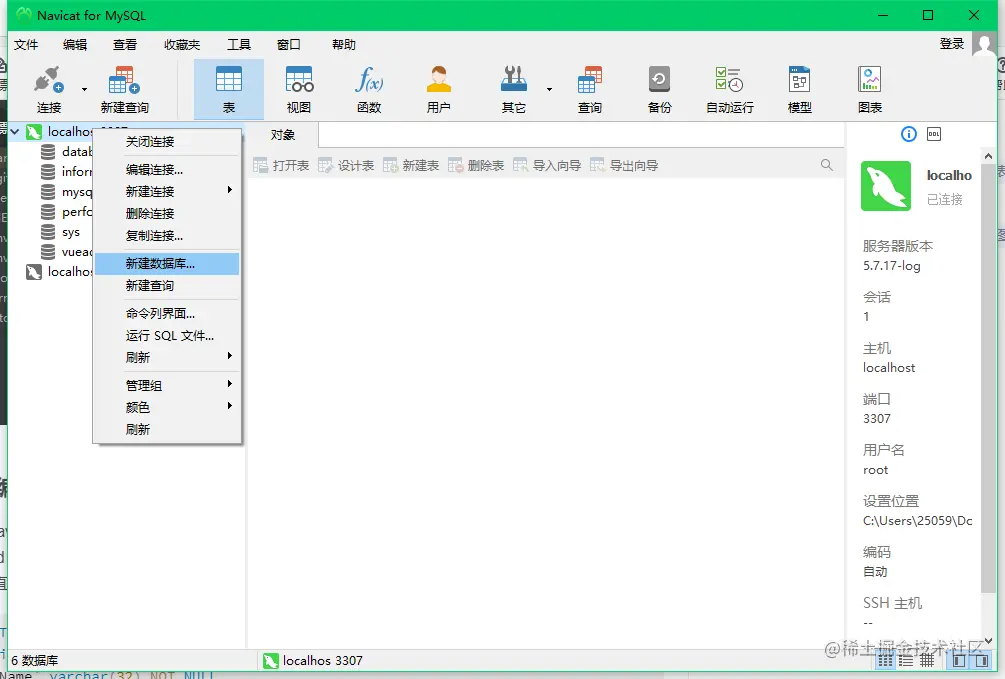The width and height of the screenshot is (1005, 679).
Task: Open the 窗口 menu
Action: [288, 44]
